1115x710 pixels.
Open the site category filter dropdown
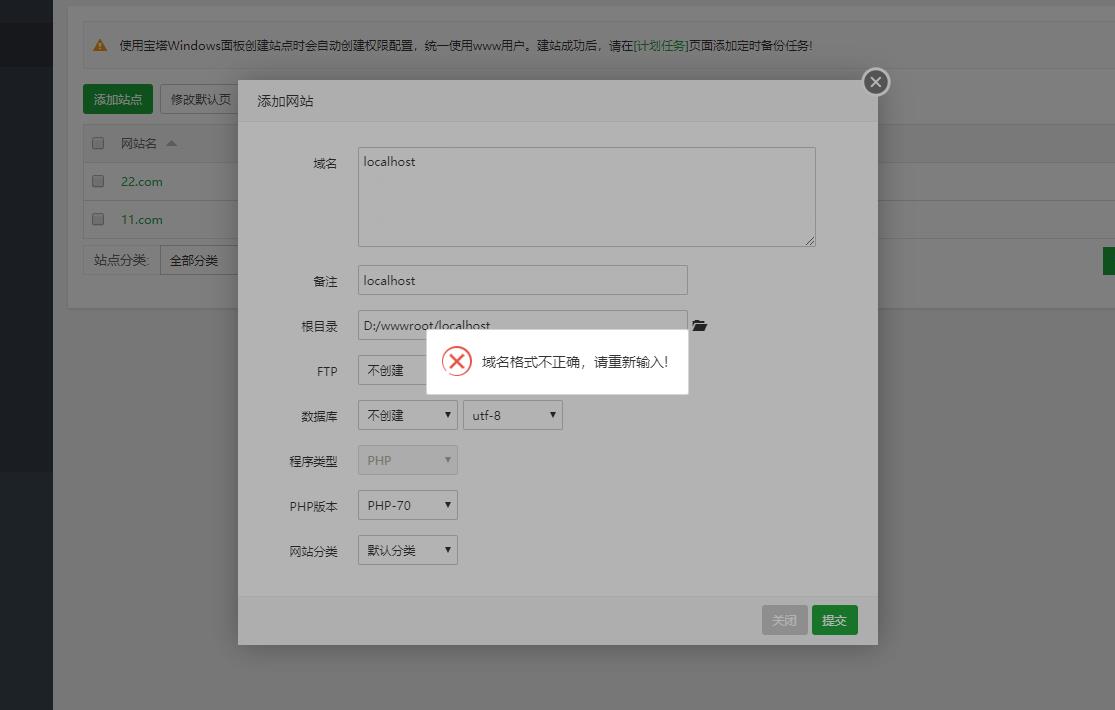(x=198, y=260)
